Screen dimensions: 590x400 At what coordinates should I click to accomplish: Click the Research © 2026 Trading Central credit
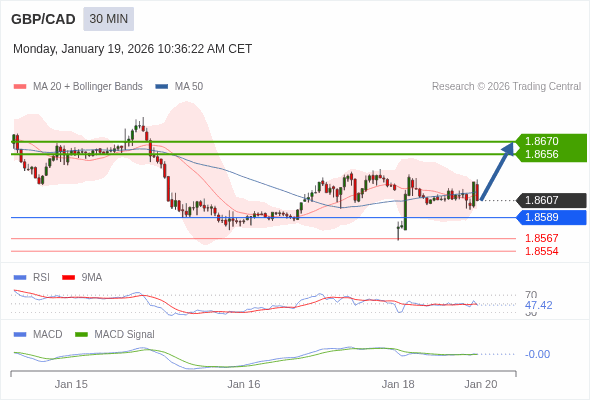506,87
